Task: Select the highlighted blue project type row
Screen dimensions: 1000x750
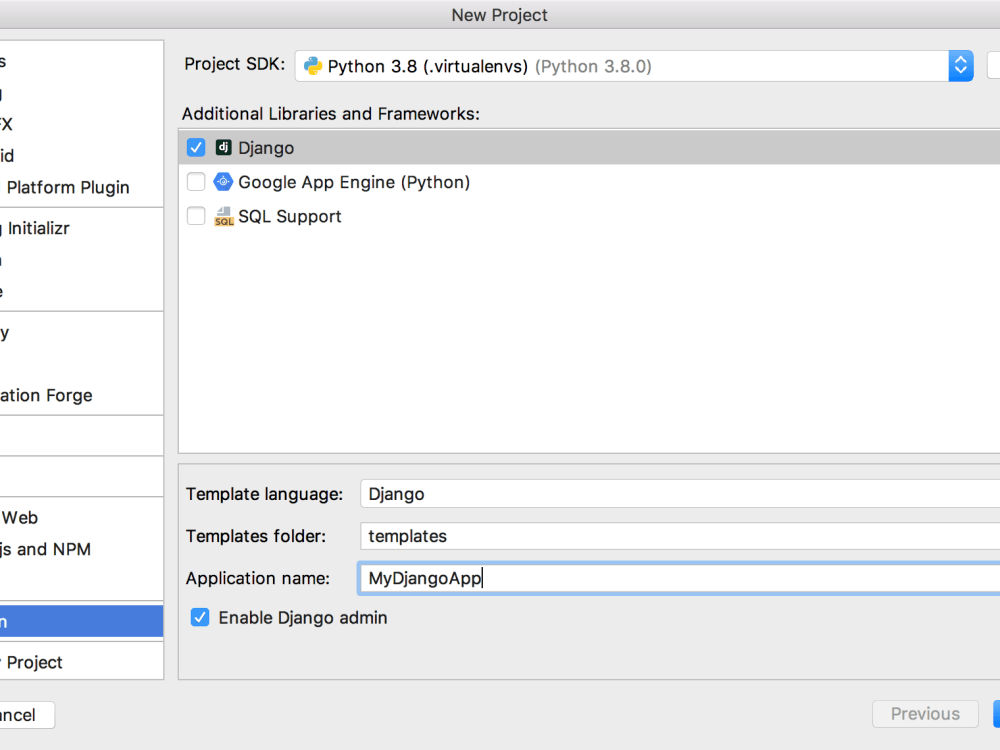Action: click(x=82, y=621)
